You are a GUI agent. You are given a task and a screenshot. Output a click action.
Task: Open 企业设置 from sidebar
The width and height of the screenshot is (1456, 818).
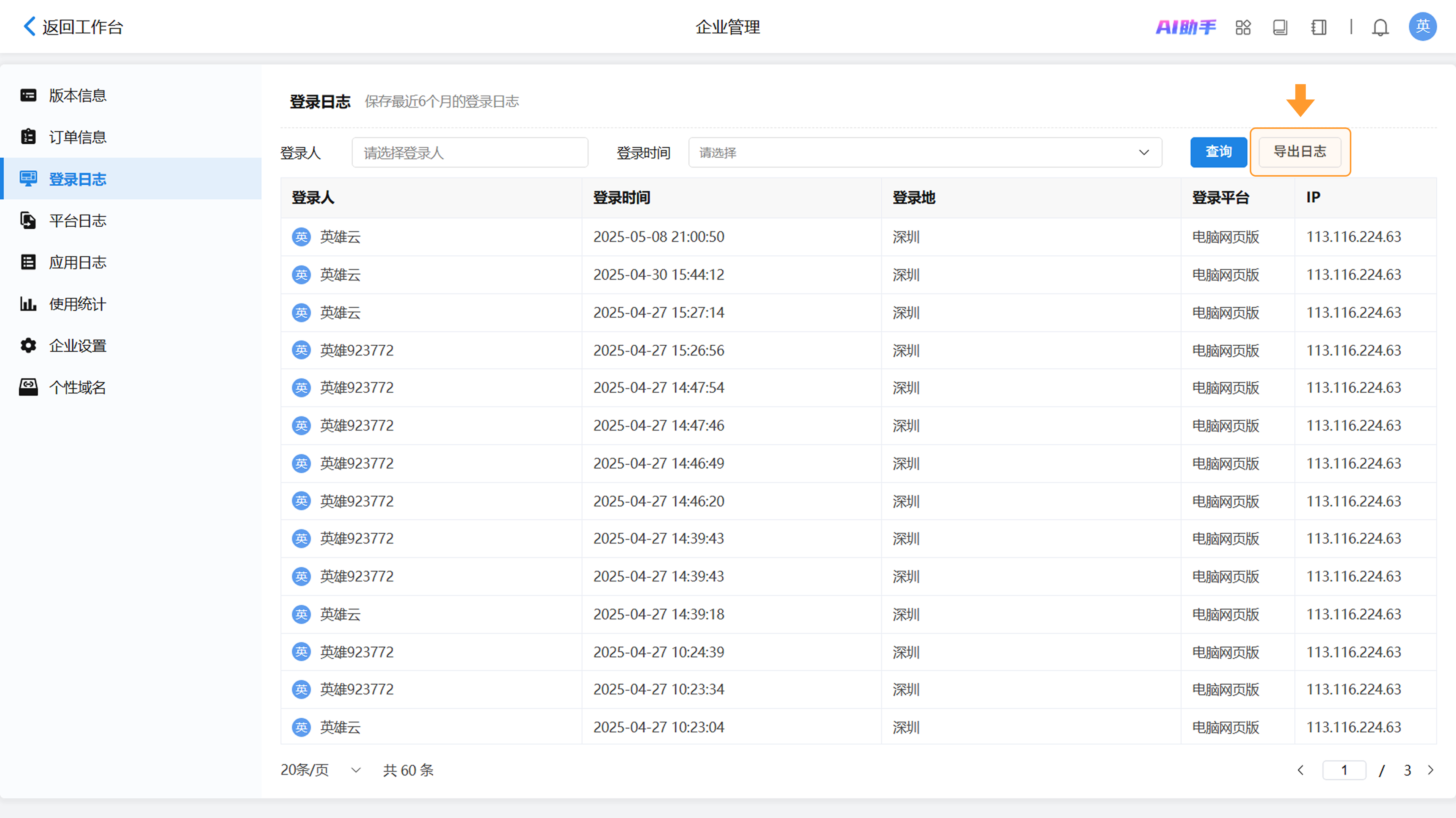(77, 346)
